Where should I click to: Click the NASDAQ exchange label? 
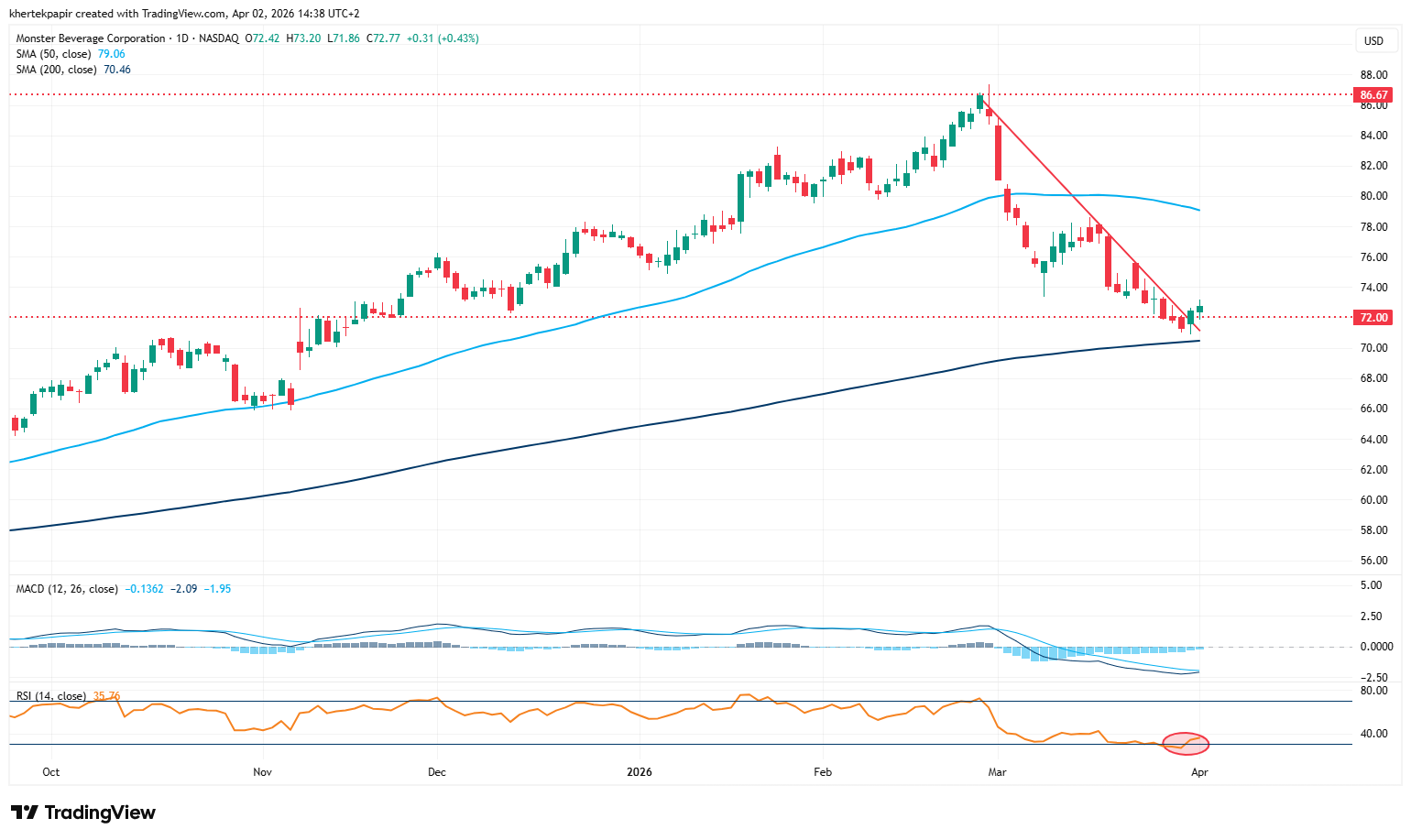(218, 38)
